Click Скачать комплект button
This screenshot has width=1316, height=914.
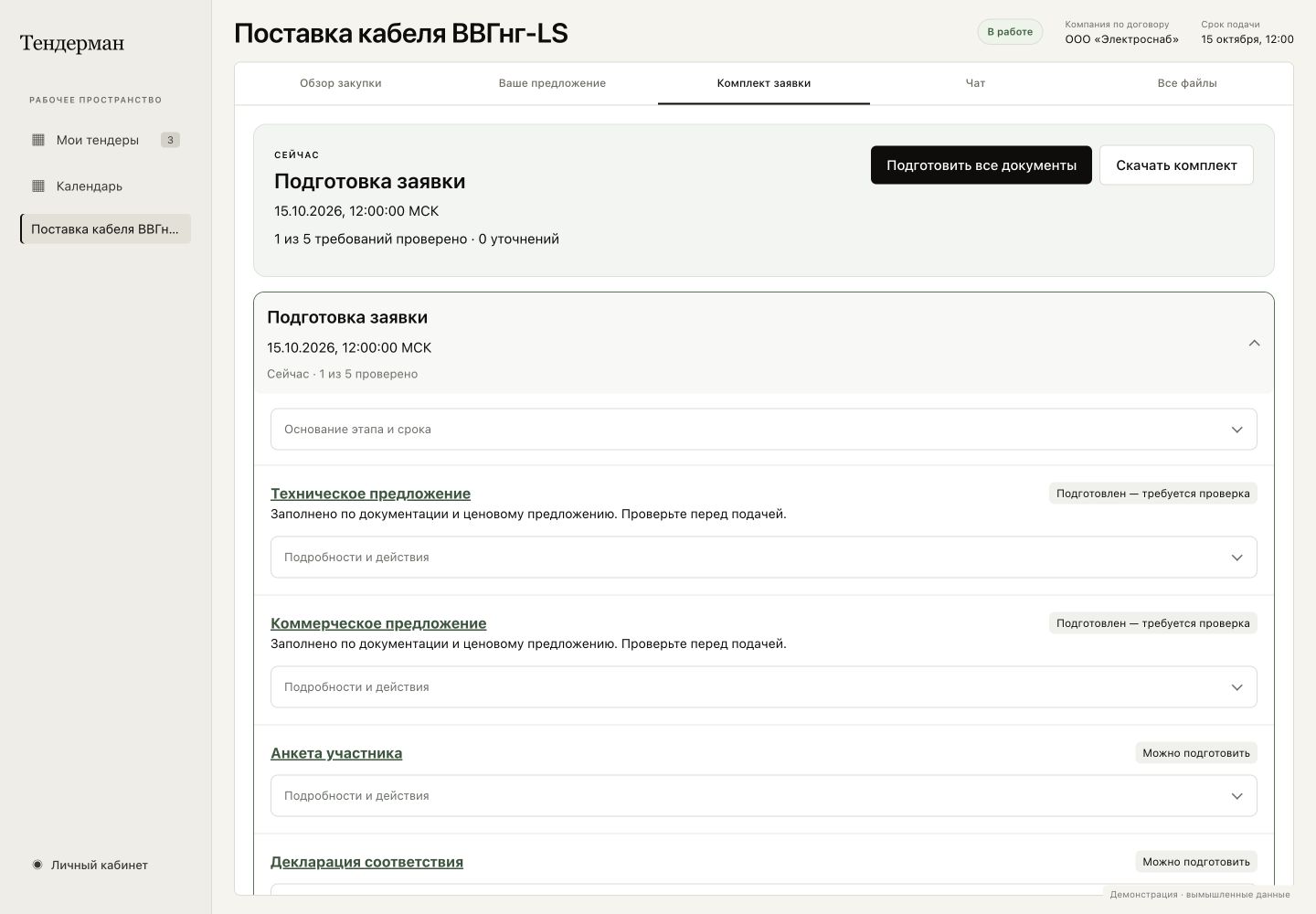[x=1176, y=165]
